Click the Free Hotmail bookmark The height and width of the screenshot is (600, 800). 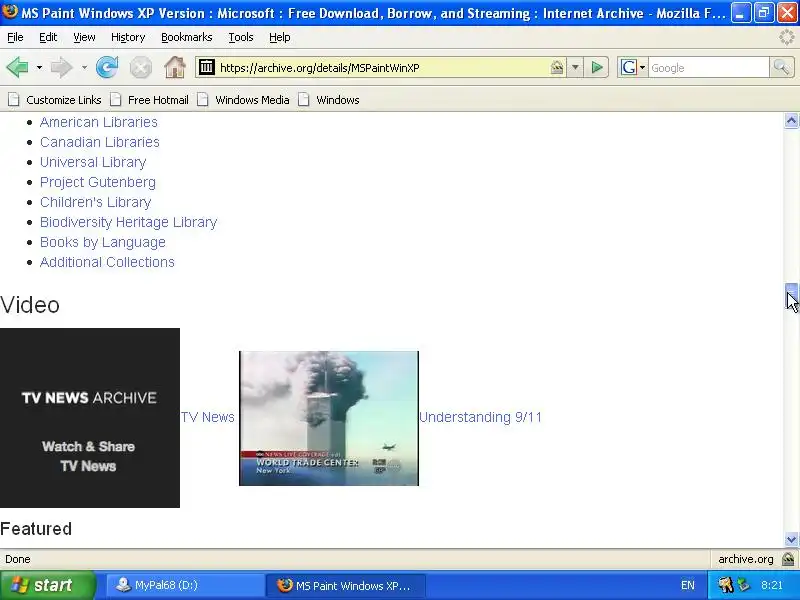158,100
